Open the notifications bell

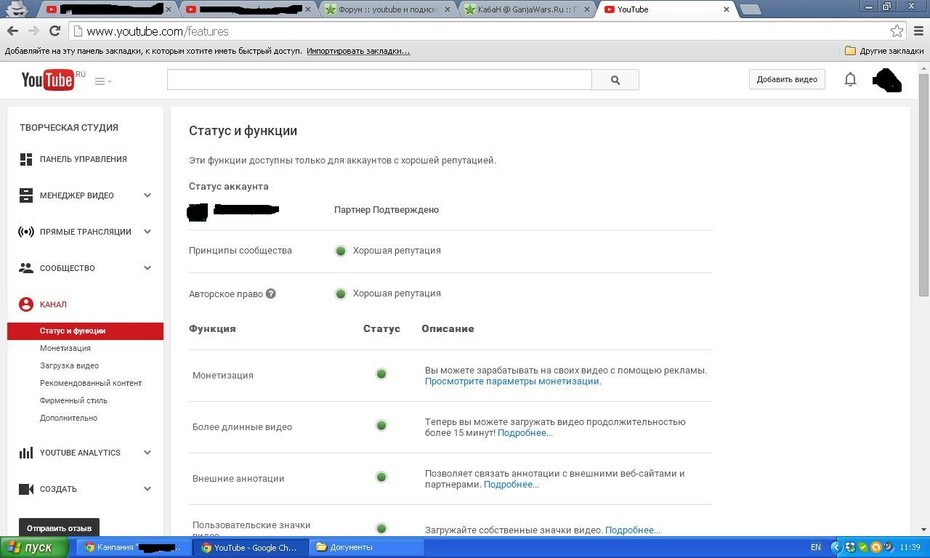(x=850, y=79)
